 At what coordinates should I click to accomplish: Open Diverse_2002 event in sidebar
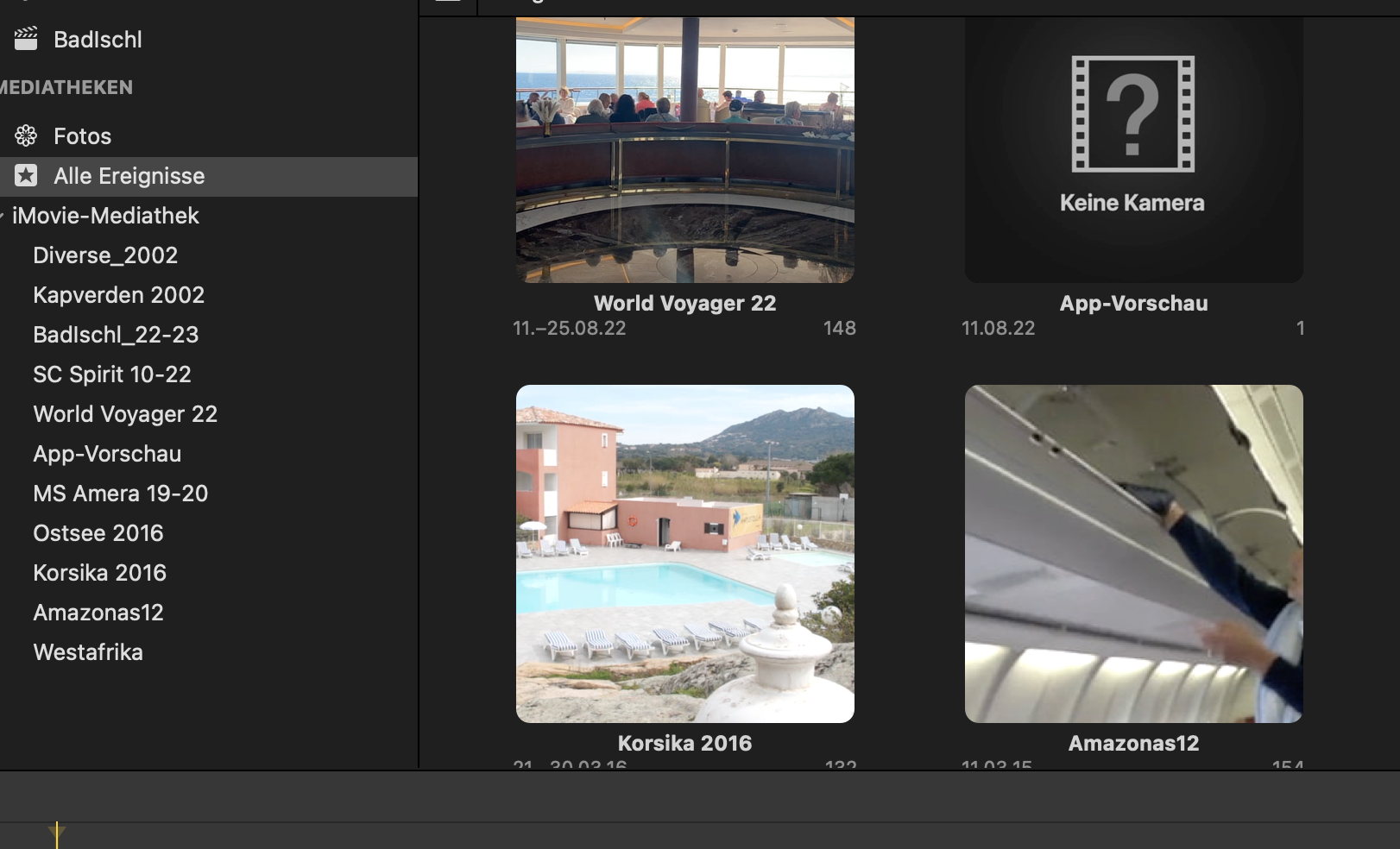pyautogui.click(x=105, y=255)
